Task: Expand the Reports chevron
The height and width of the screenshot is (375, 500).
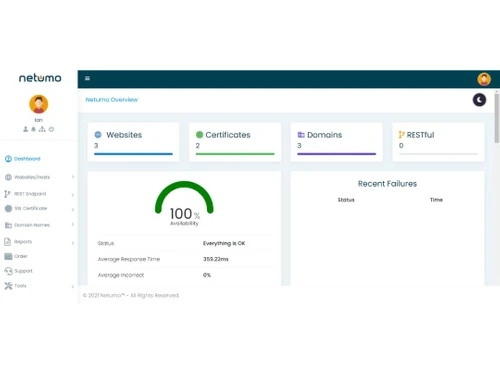Action: click(73, 243)
